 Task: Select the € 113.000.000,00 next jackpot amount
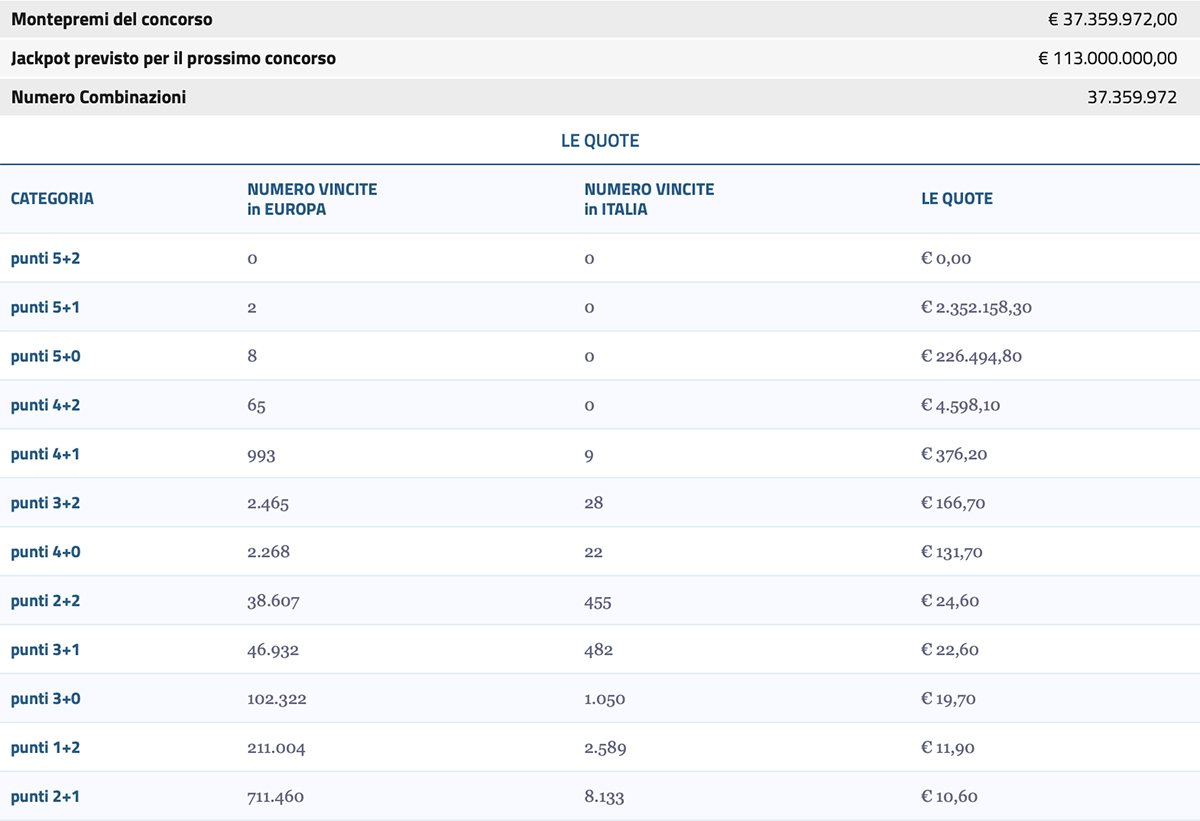pos(1108,59)
